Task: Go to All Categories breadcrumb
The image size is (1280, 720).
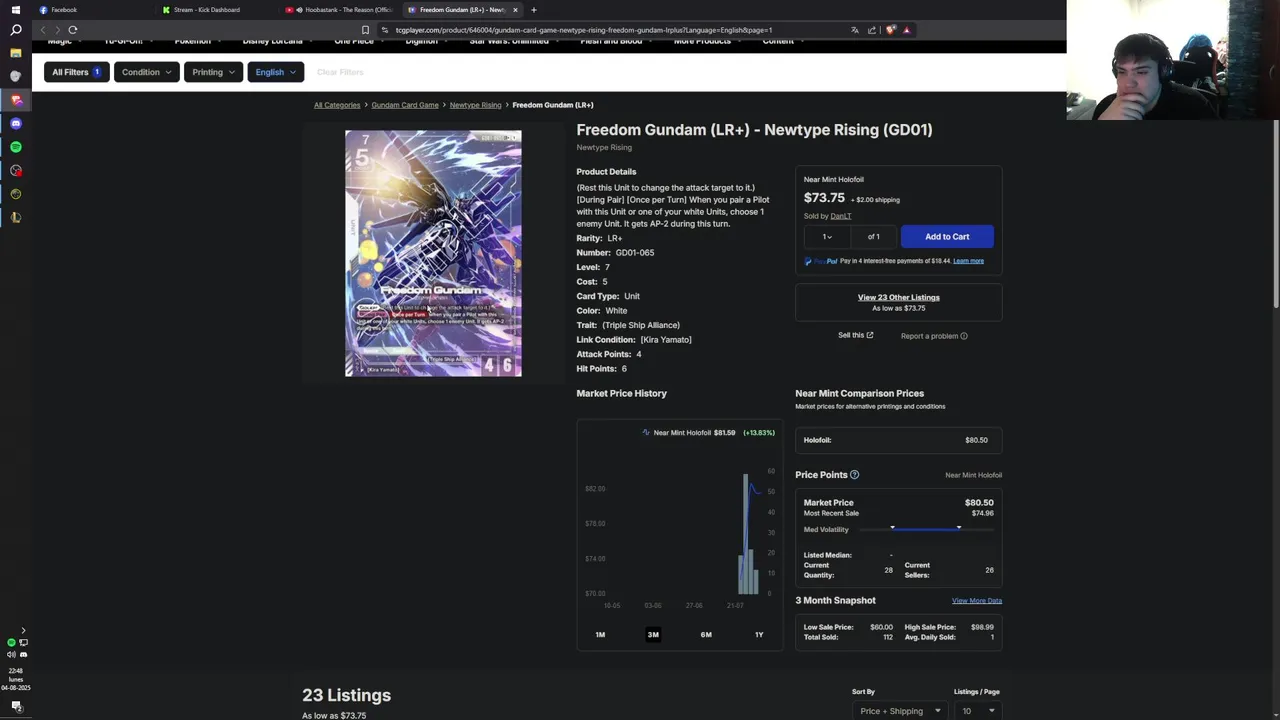Action: [x=337, y=105]
